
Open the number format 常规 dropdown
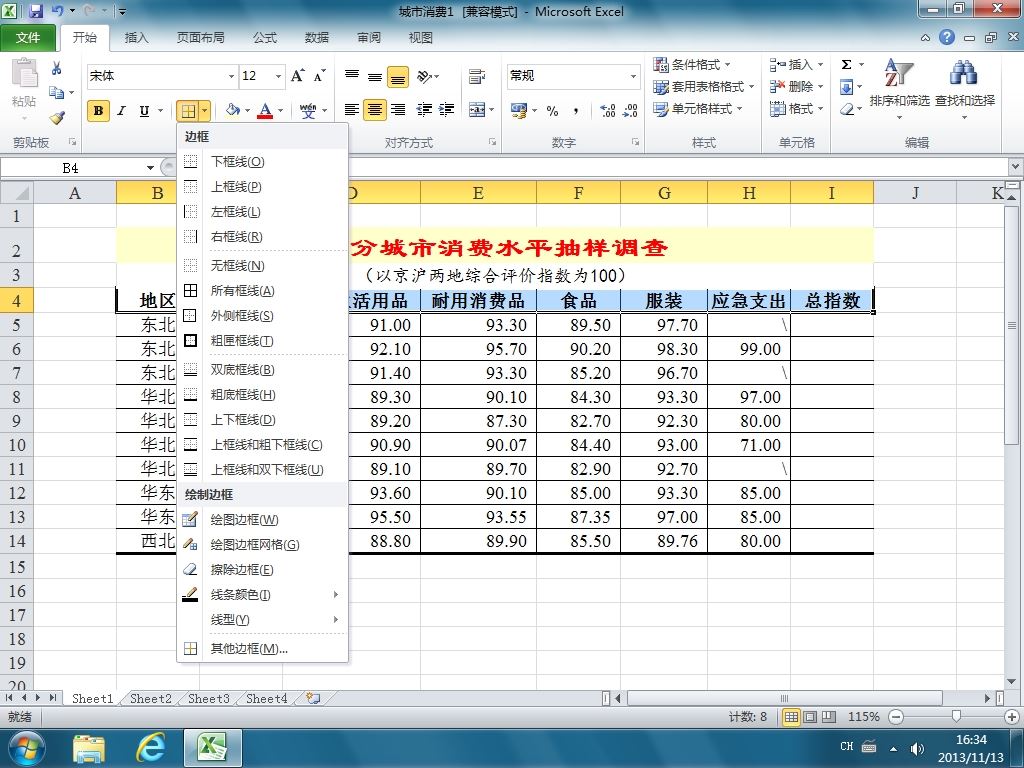point(633,76)
